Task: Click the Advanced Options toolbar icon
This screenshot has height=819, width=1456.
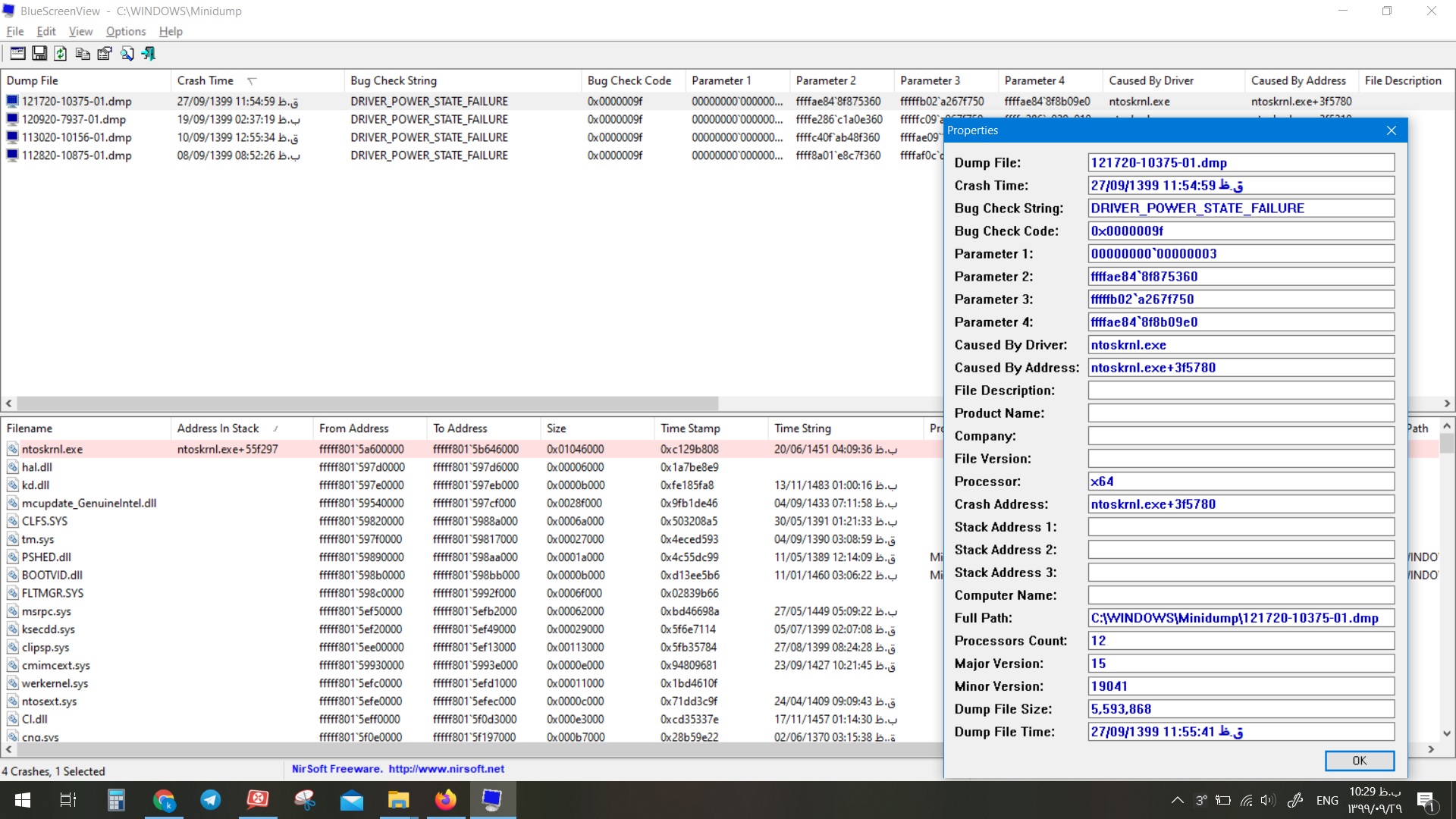Action: tap(17, 53)
